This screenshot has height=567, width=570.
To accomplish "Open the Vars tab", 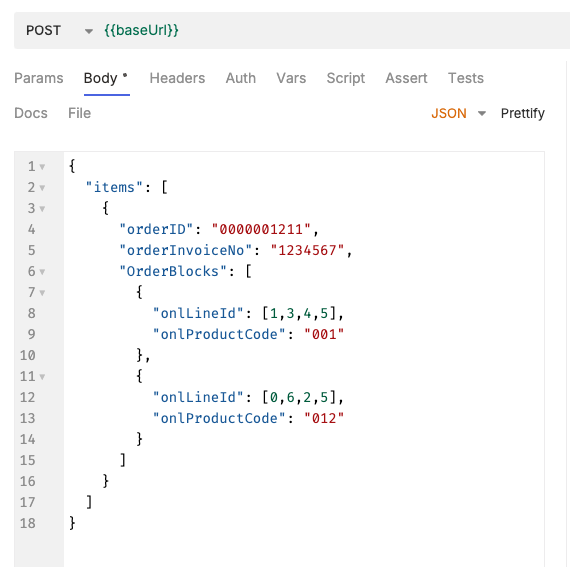I will click(x=291, y=78).
